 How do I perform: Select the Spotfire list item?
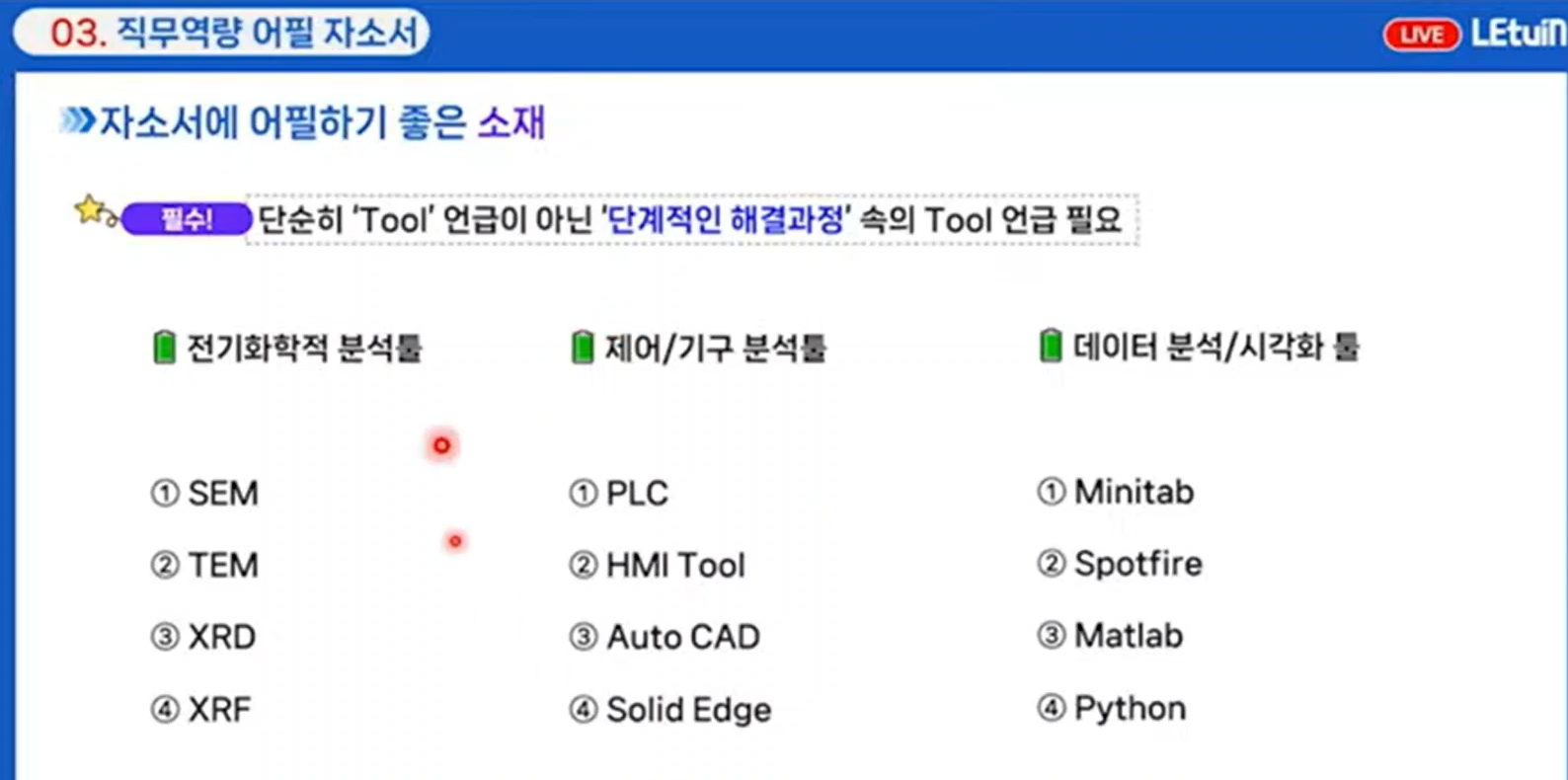coord(1137,564)
